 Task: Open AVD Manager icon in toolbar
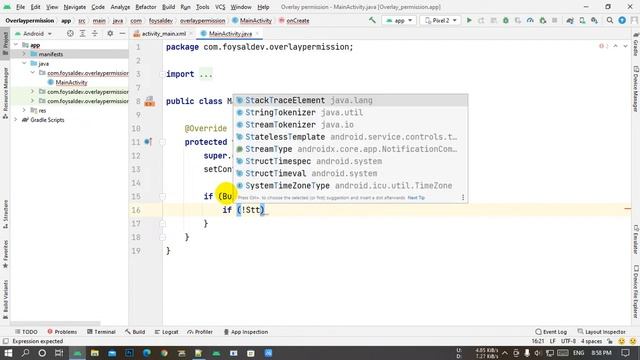point(582,20)
